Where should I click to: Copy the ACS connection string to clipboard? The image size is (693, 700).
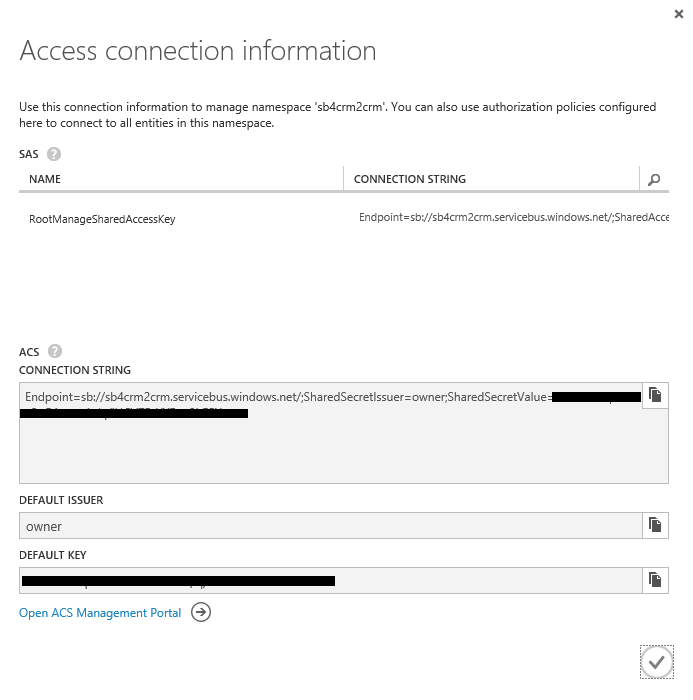point(655,395)
